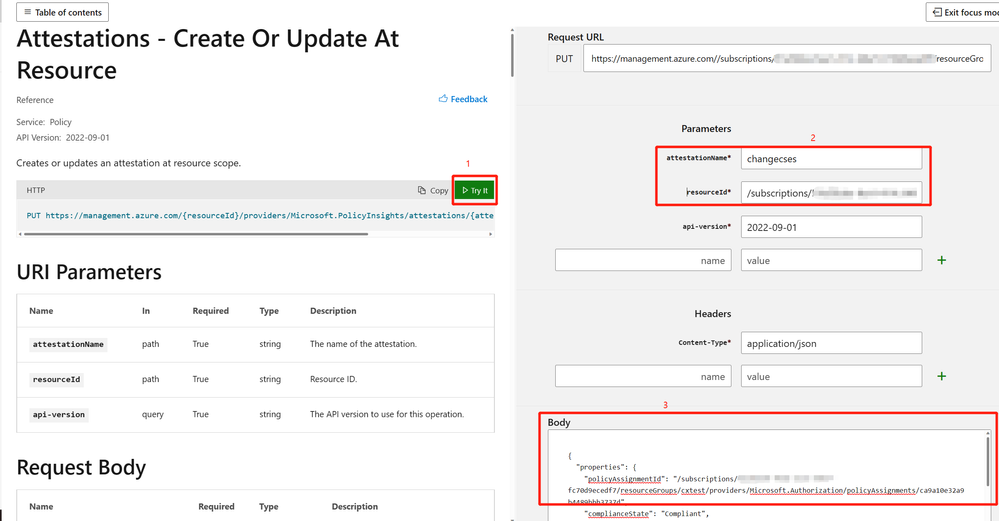Click the Parameters section heading

tap(706, 129)
